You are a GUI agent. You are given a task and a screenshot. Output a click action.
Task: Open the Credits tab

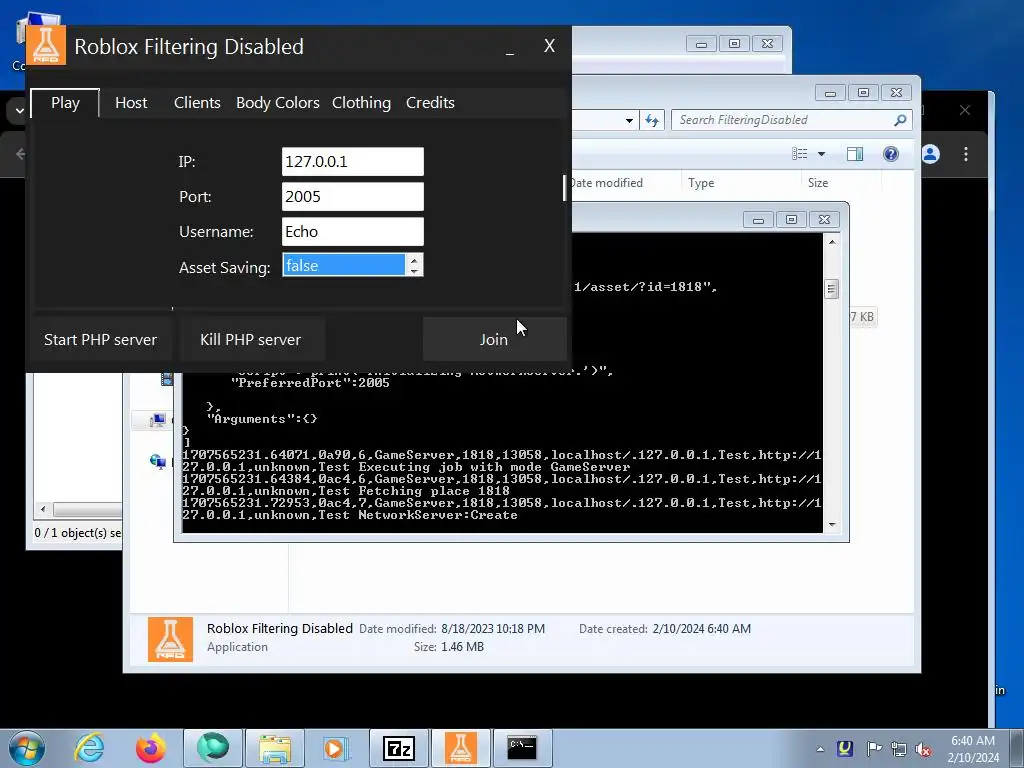coord(430,103)
